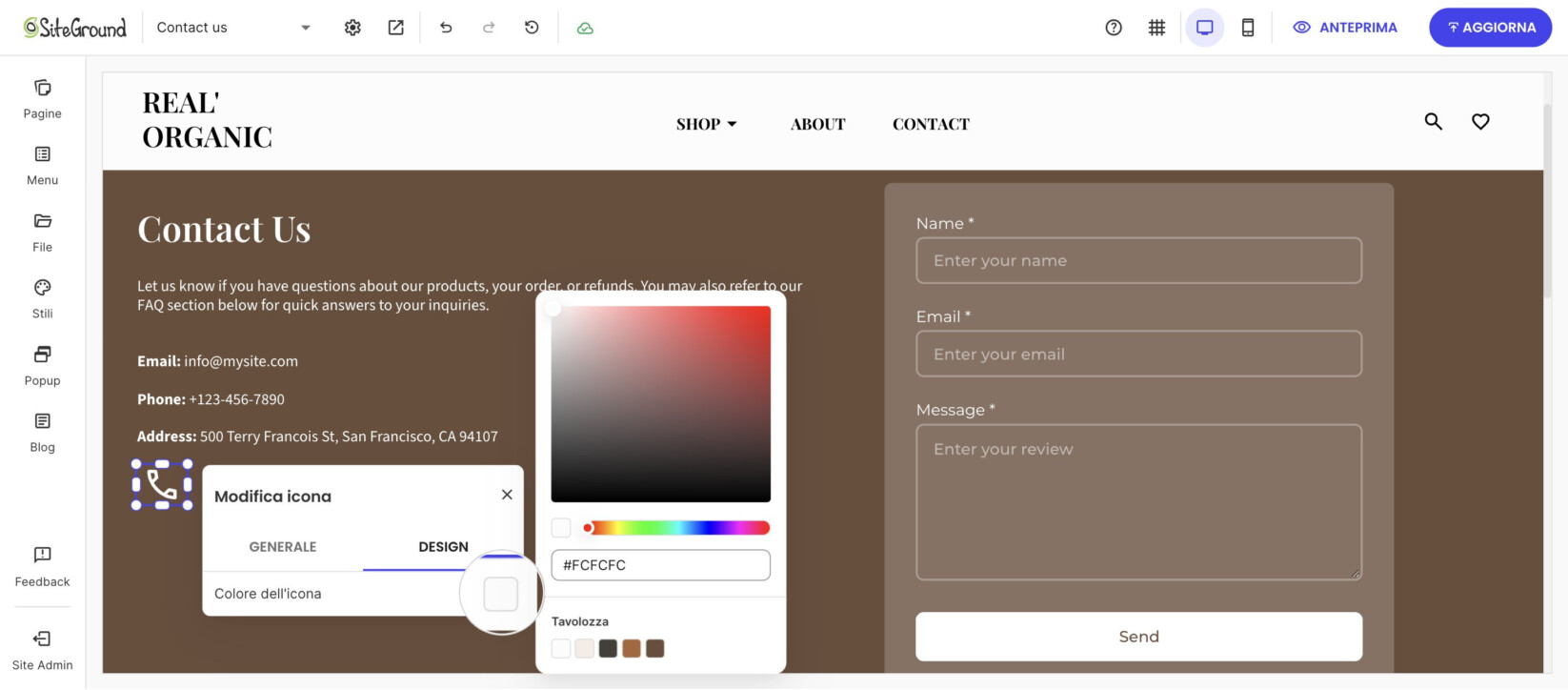Toggle the grid overlay icon
The image size is (1568, 690).
(1156, 28)
